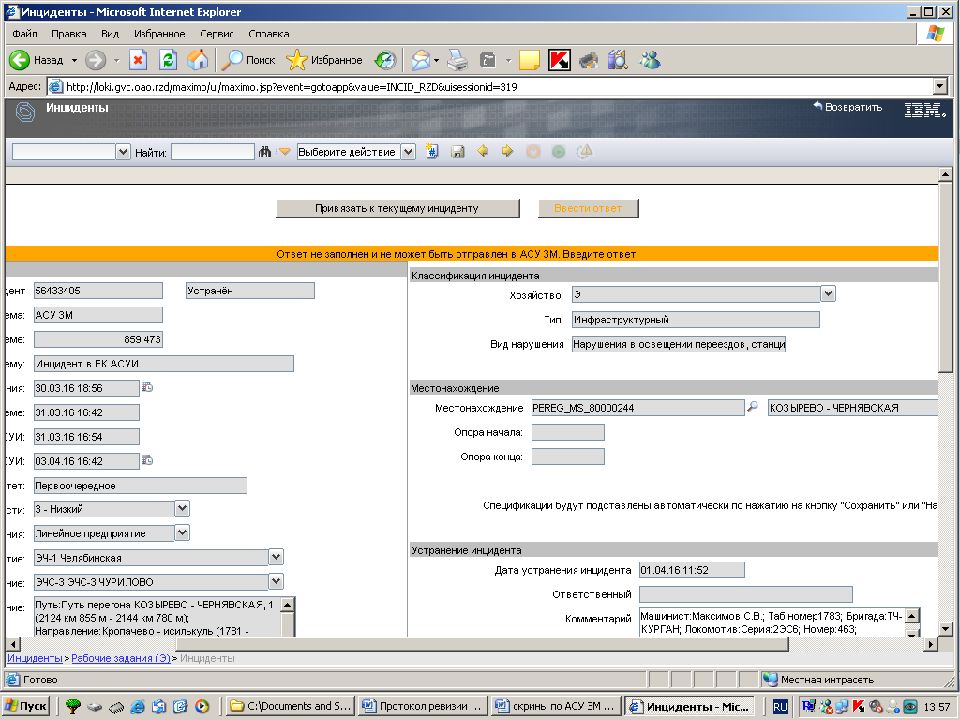Click the 'Опора начала' input field
The image size is (960, 720).
coord(568,432)
